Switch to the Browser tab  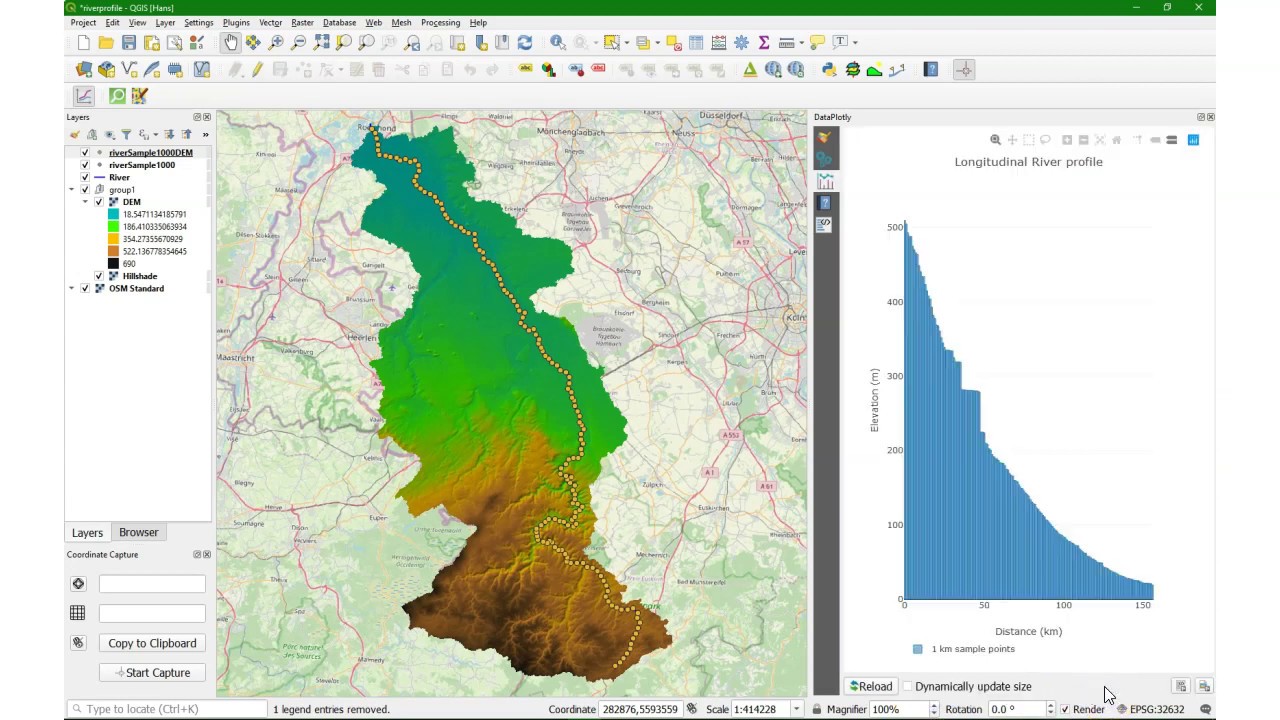[138, 533]
